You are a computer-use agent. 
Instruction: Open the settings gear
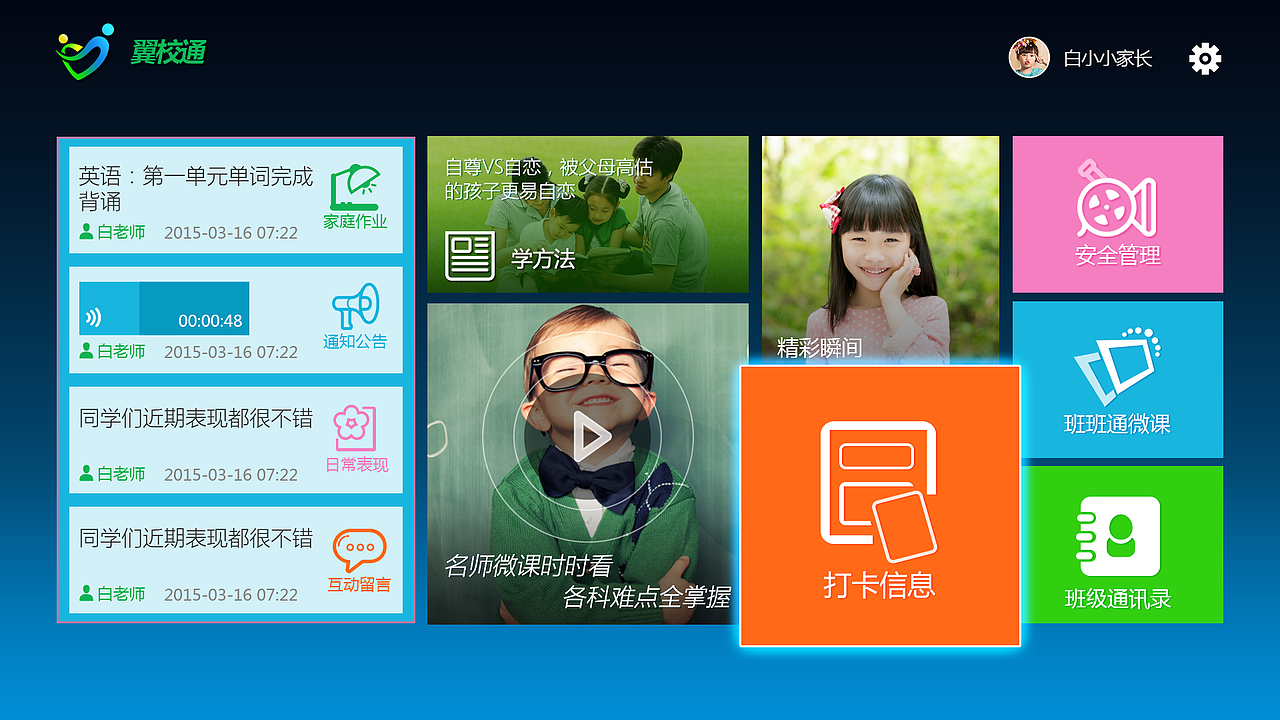[x=1204, y=58]
